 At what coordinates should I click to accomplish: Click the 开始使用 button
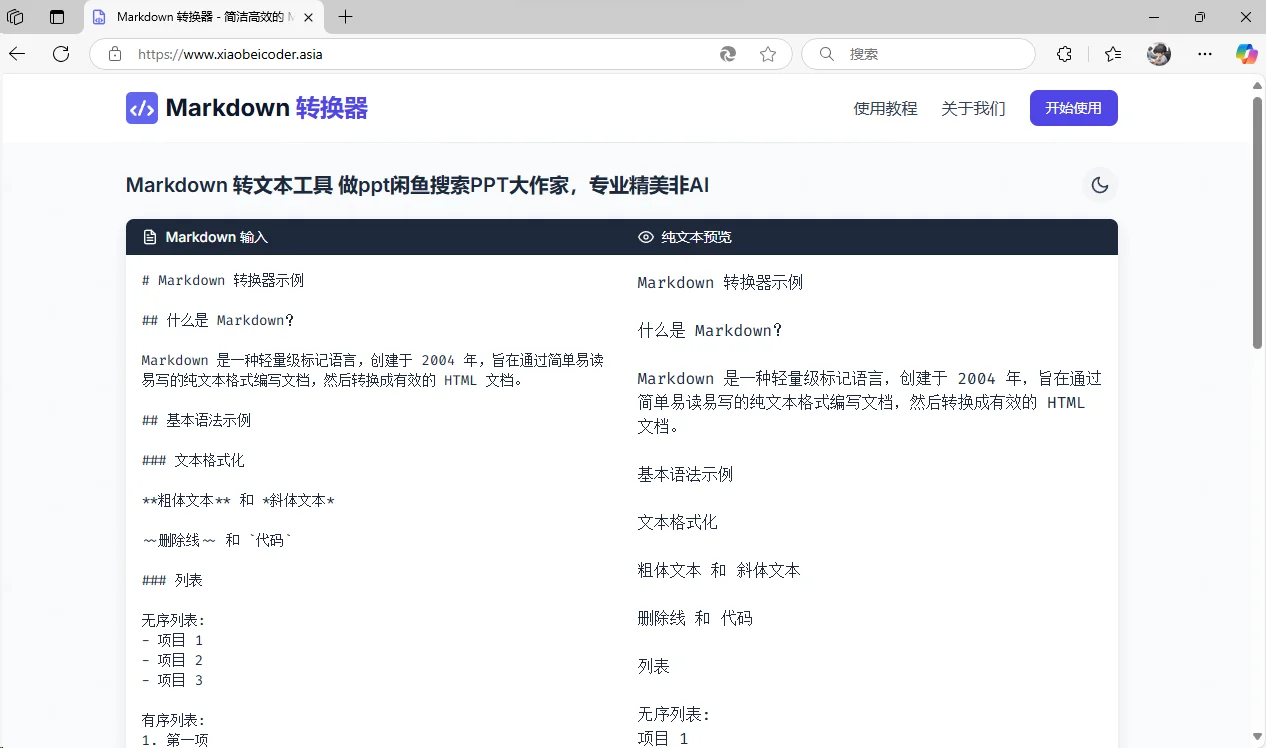tap(1073, 108)
